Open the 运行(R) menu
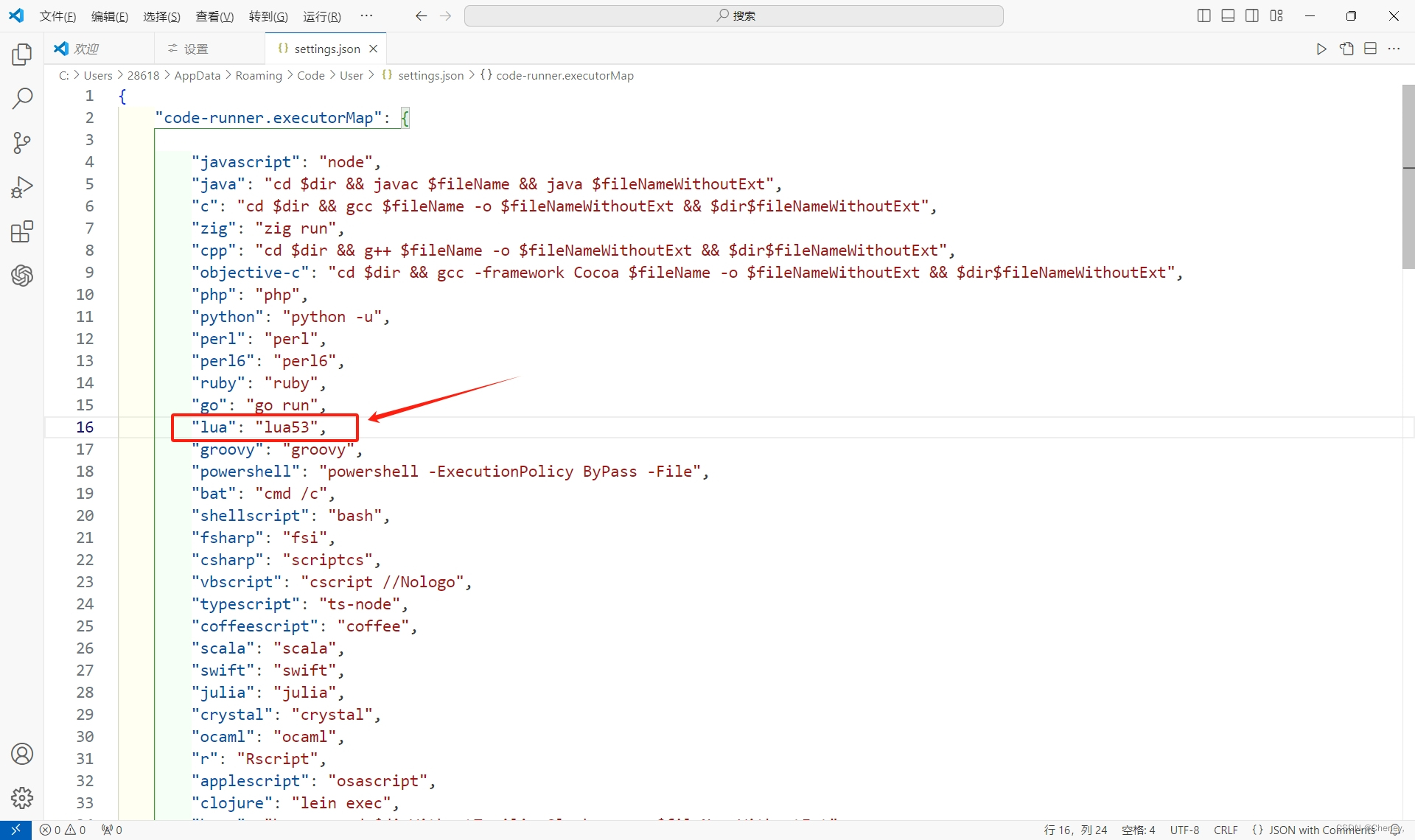The height and width of the screenshot is (840, 1415). point(322,16)
